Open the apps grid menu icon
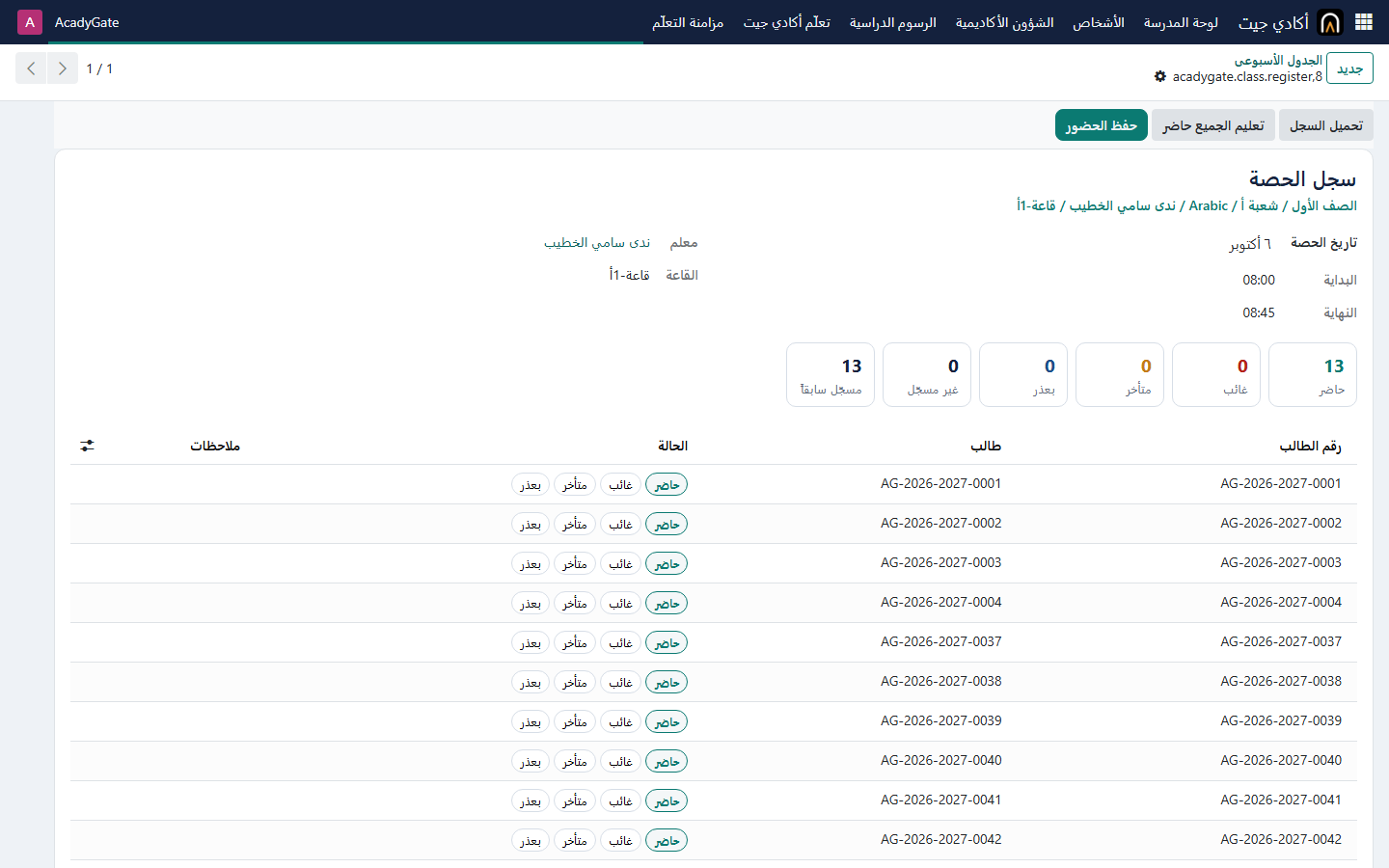Screen dimensions: 1389x868 pyautogui.click(x=1364, y=22)
